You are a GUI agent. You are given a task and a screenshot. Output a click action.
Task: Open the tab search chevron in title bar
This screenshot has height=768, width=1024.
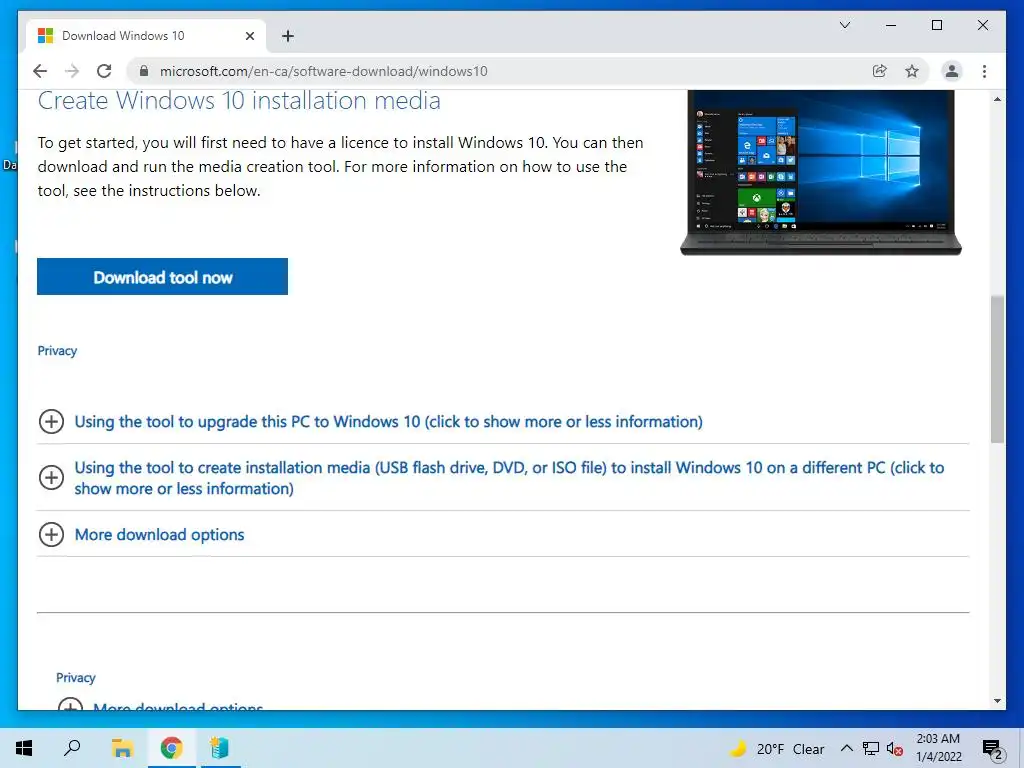click(844, 25)
